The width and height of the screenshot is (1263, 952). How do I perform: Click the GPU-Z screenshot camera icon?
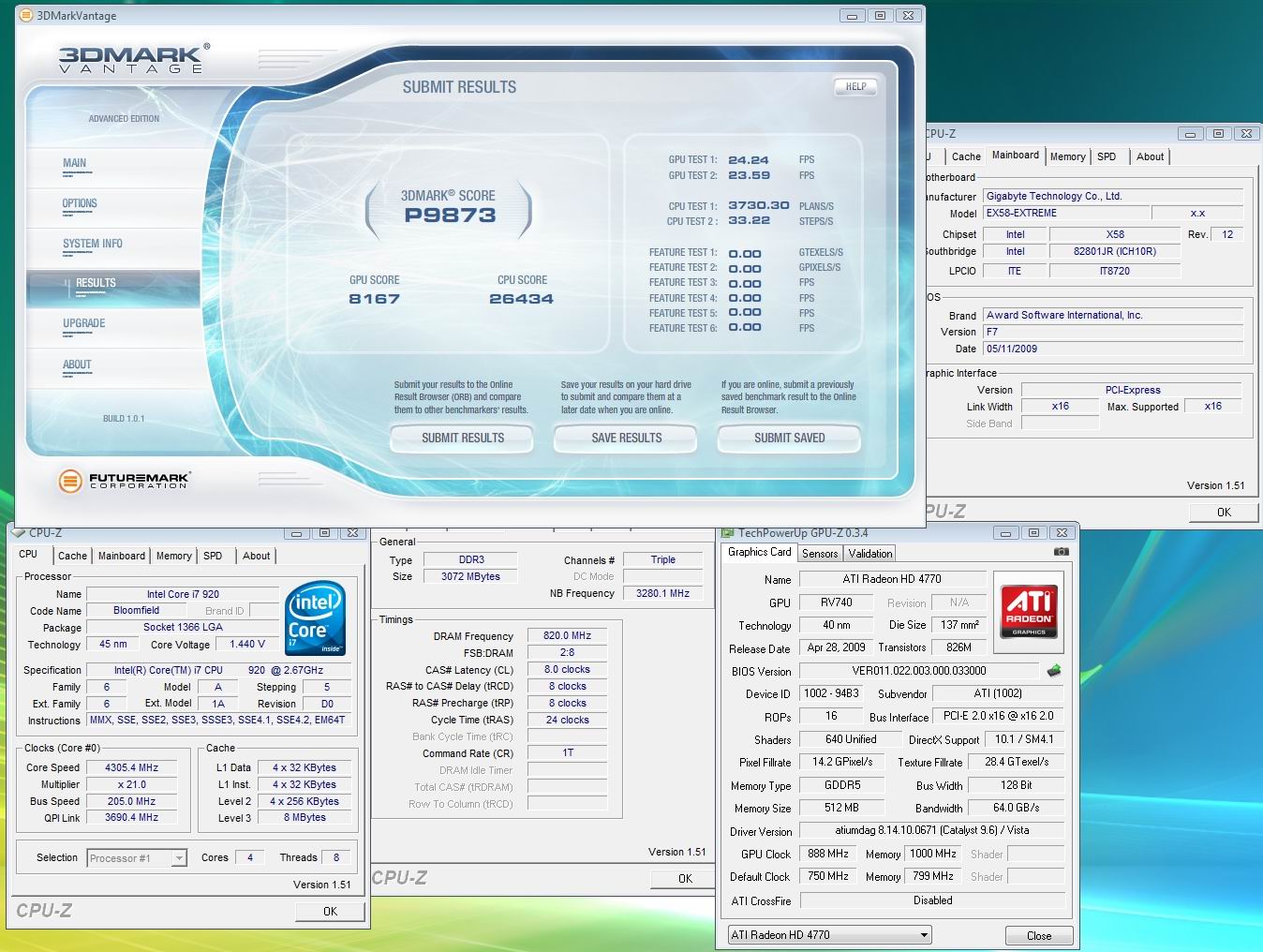(1061, 553)
